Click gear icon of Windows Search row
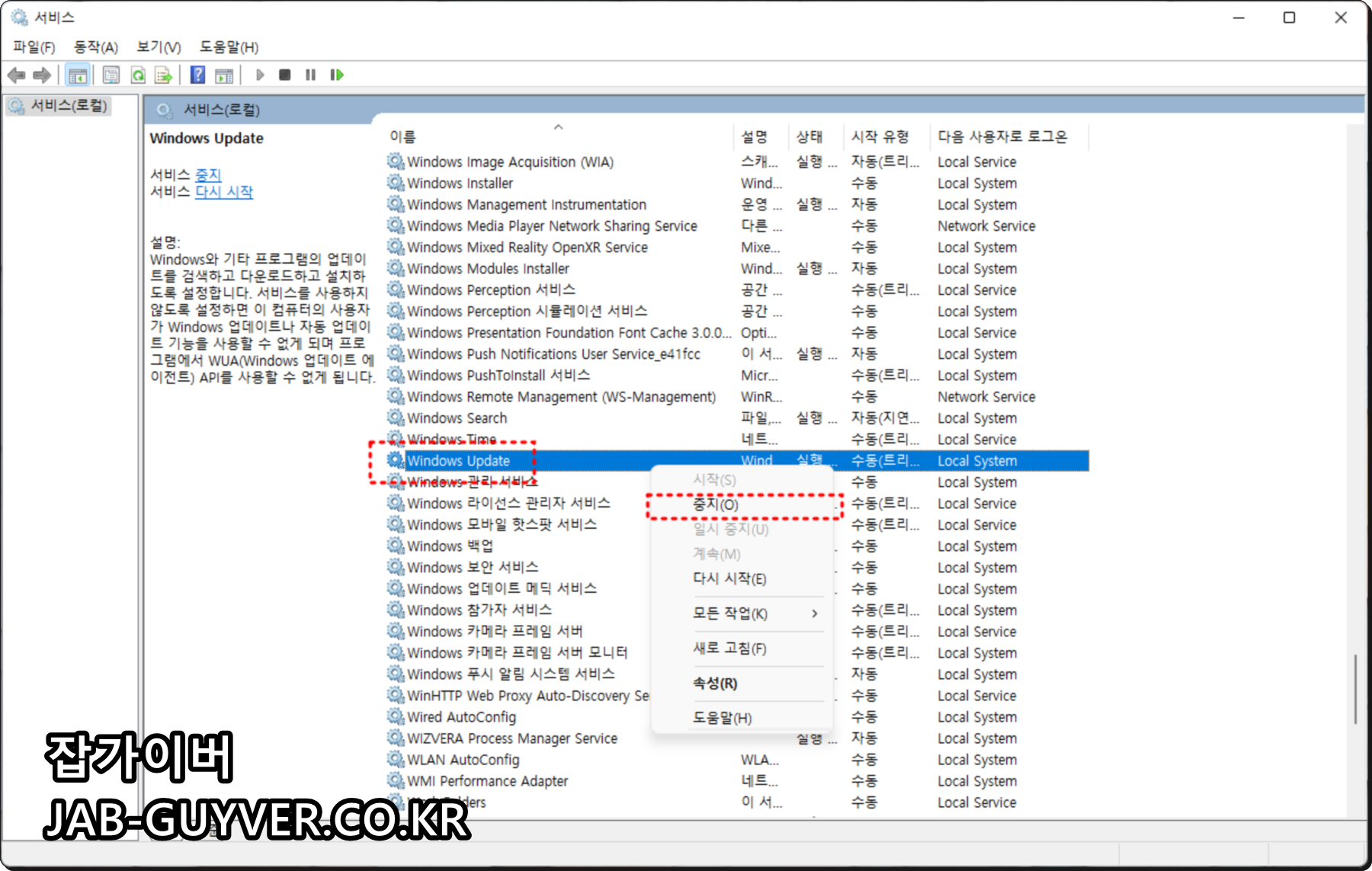The image size is (1372, 871). click(396, 418)
